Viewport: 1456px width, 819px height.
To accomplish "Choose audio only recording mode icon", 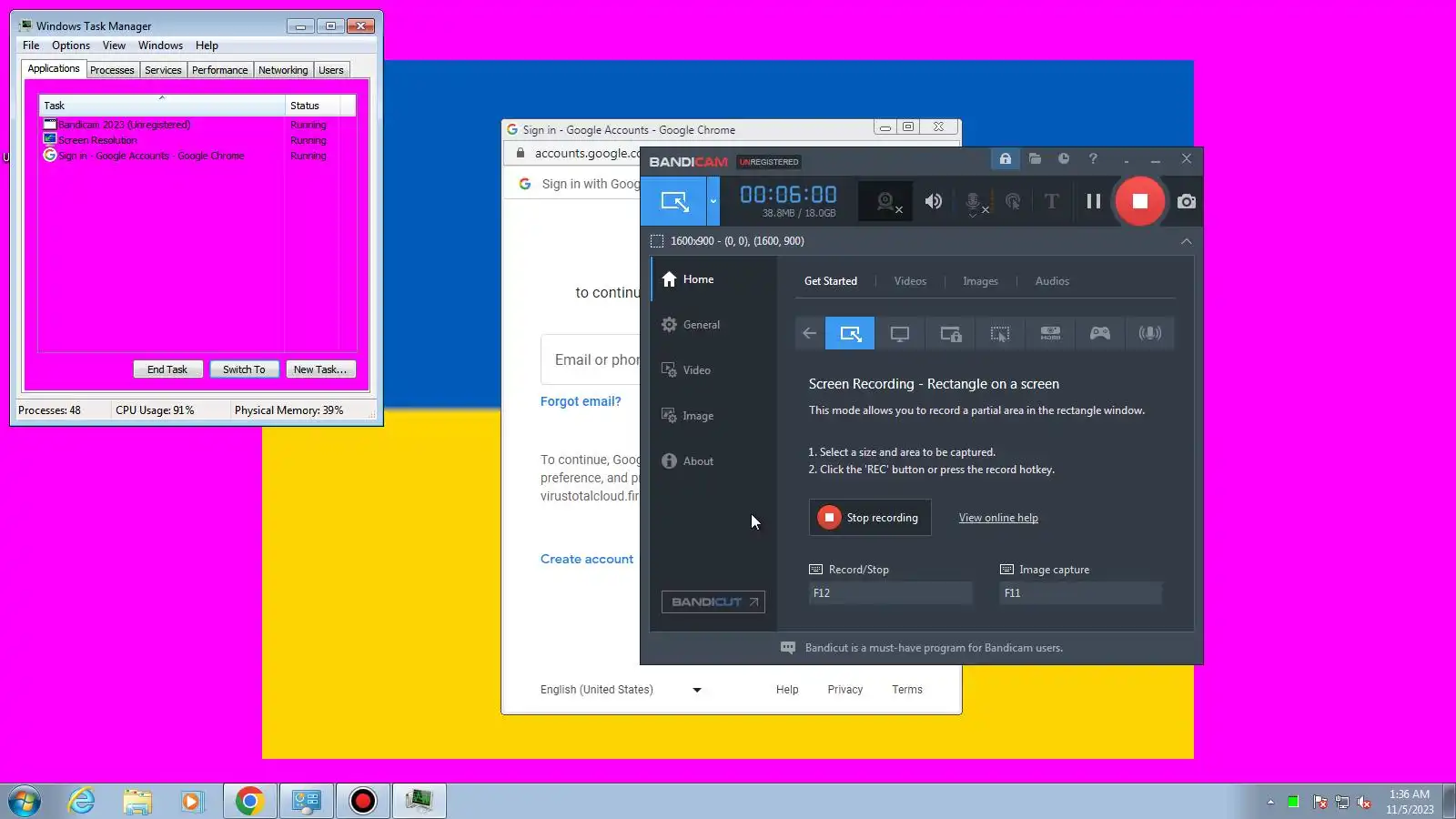I will [x=1150, y=333].
